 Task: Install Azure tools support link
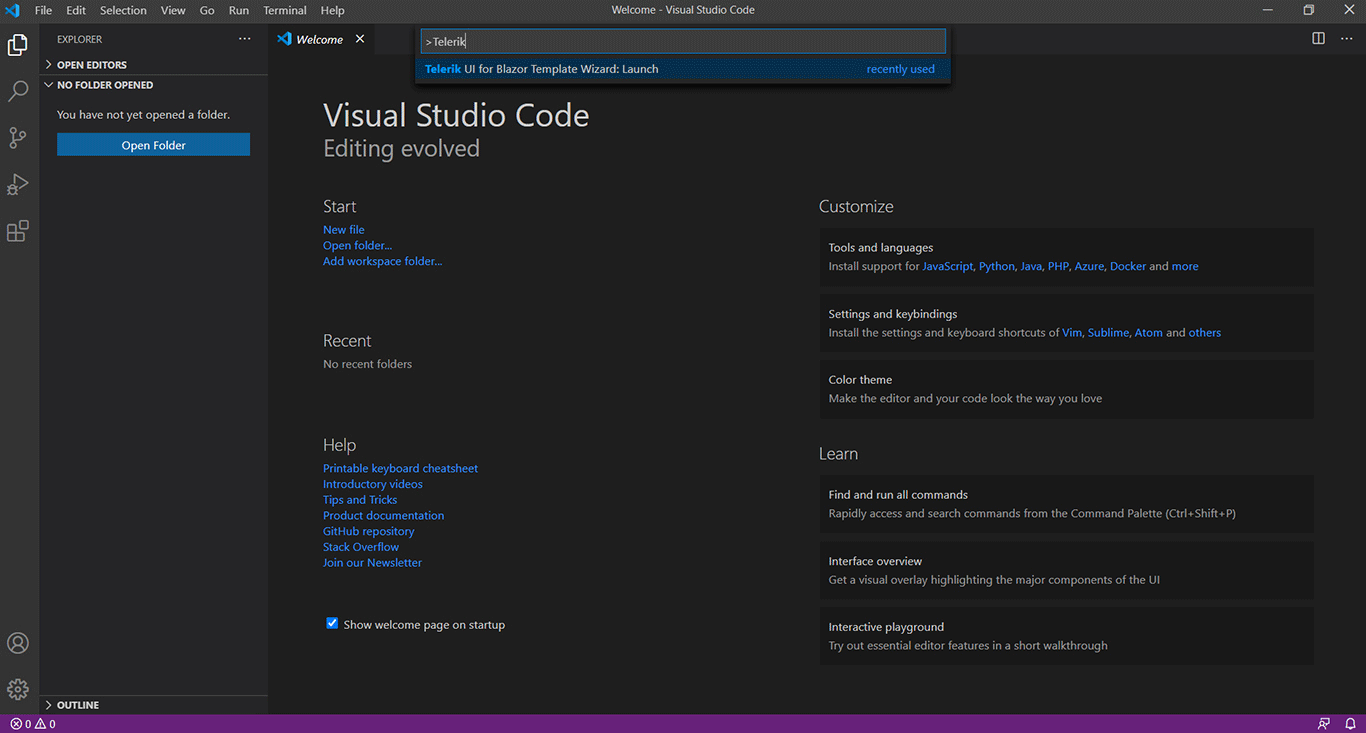coord(1089,266)
